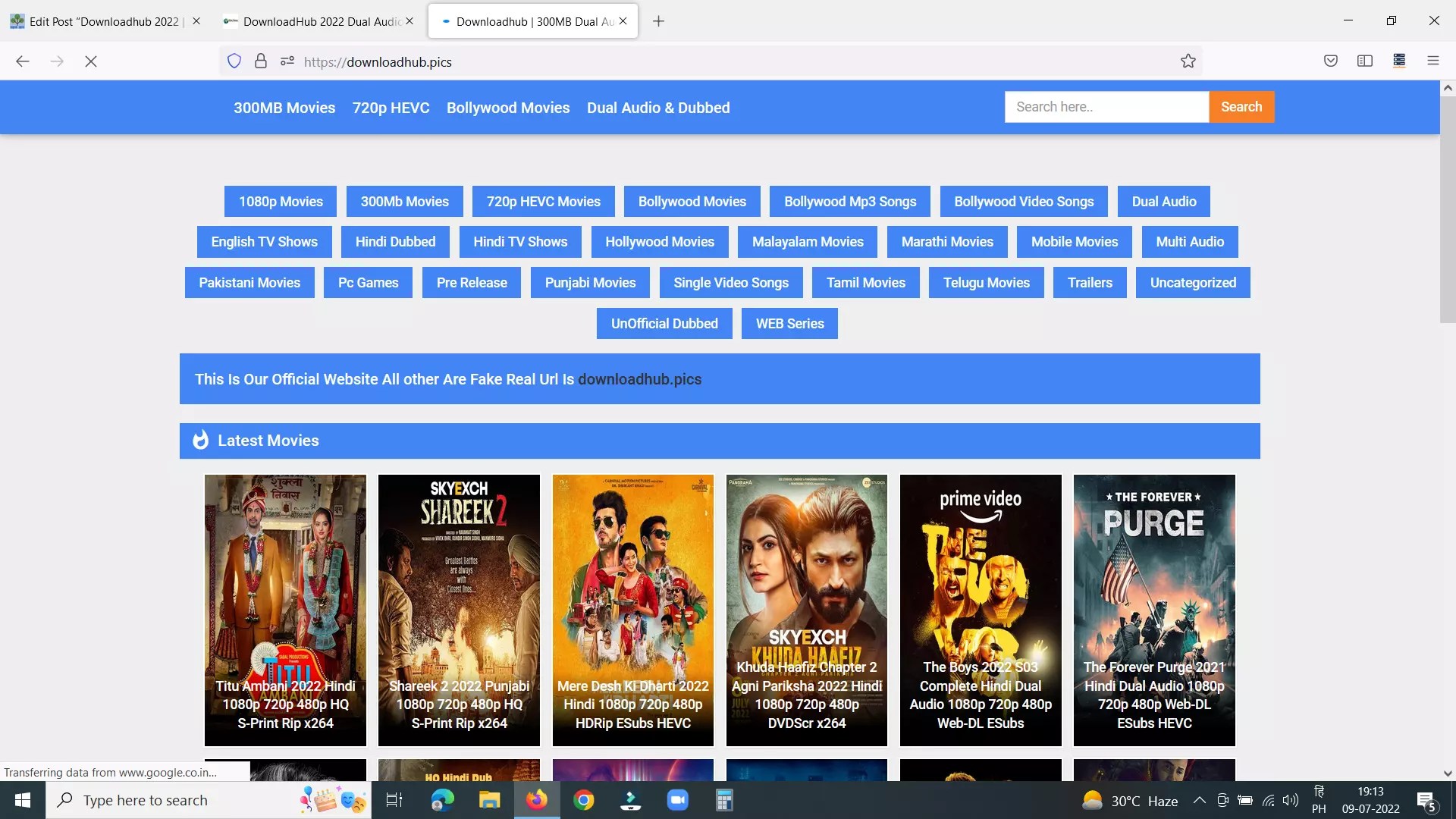
Task: Open the Wi-Fi network tray icon
Action: [x=1268, y=800]
